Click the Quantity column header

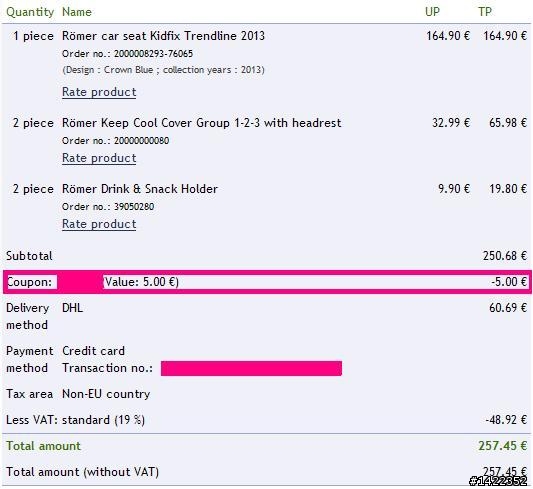coord(30,12)
